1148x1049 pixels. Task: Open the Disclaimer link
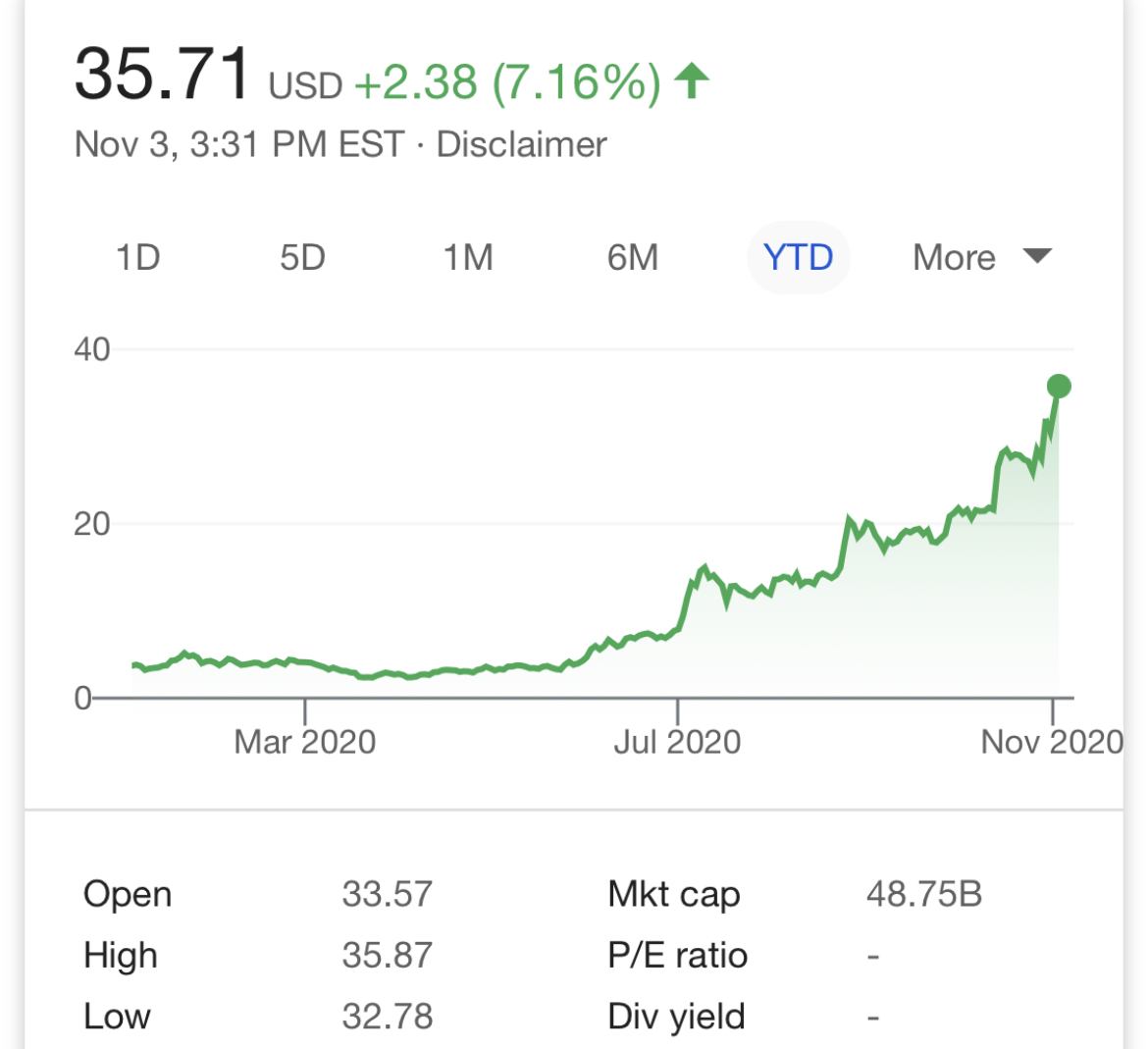521,144
